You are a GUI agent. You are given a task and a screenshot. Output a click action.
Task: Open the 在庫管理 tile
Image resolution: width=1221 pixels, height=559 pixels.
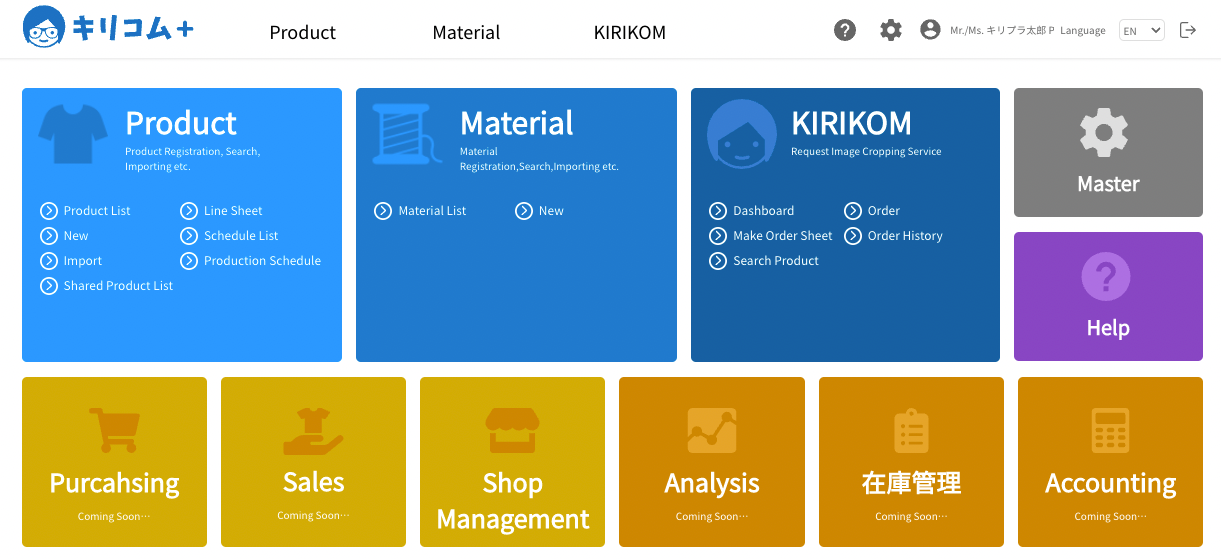coord(911,462)
